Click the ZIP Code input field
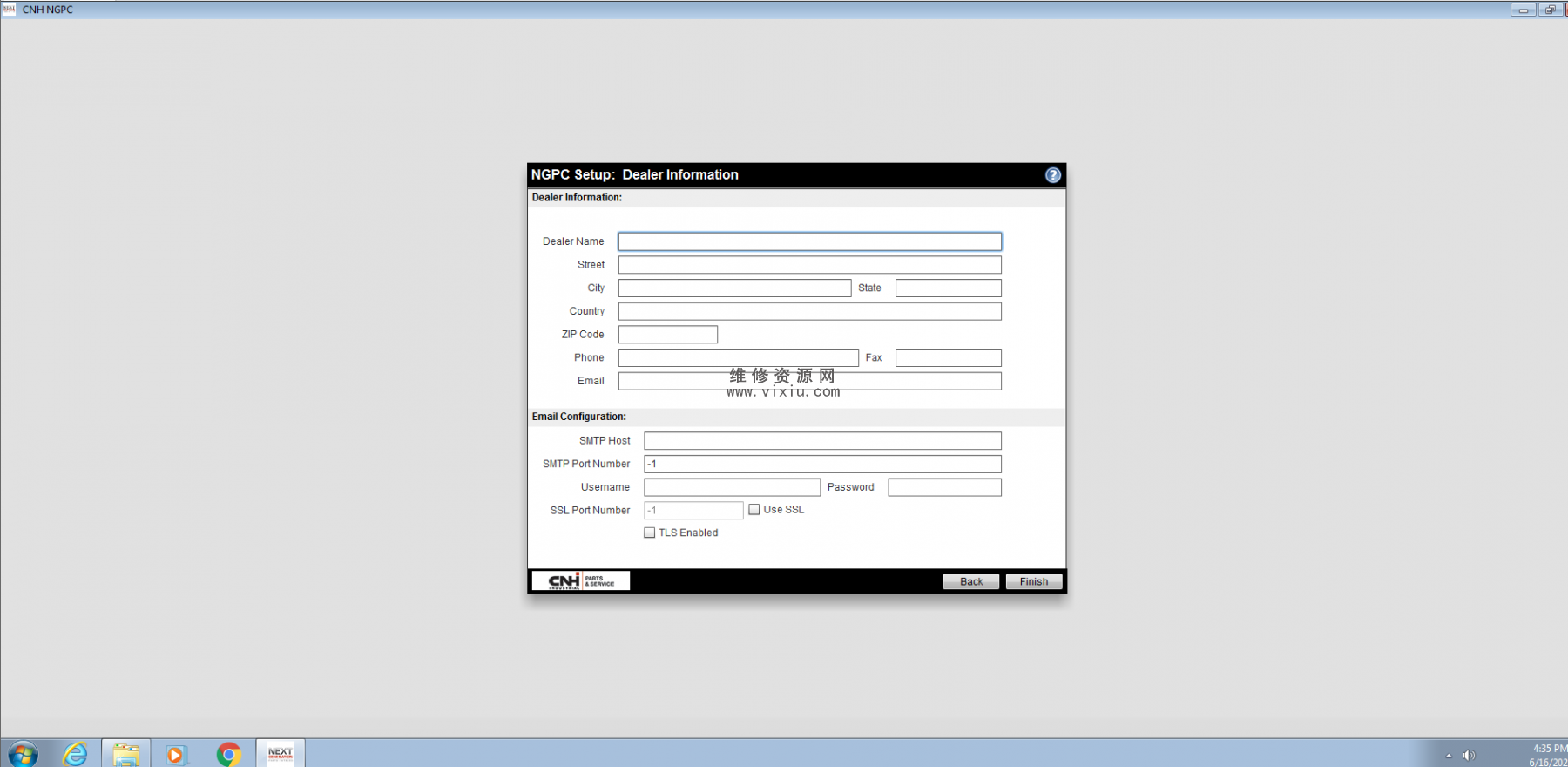The height and width of the screenshot is (767, 1568). coord(668,335)
